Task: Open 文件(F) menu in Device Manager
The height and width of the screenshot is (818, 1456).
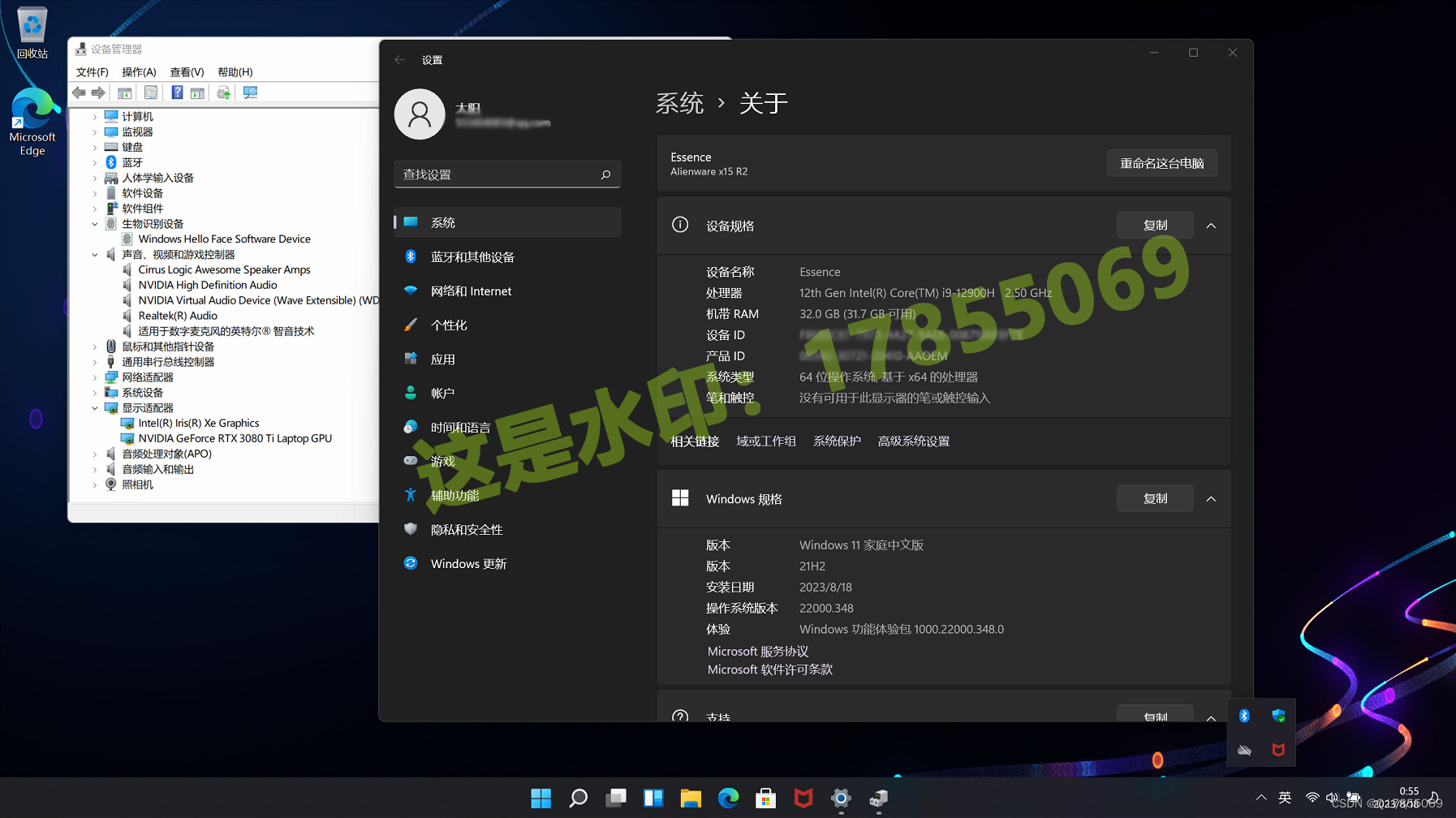Action: 92,72
